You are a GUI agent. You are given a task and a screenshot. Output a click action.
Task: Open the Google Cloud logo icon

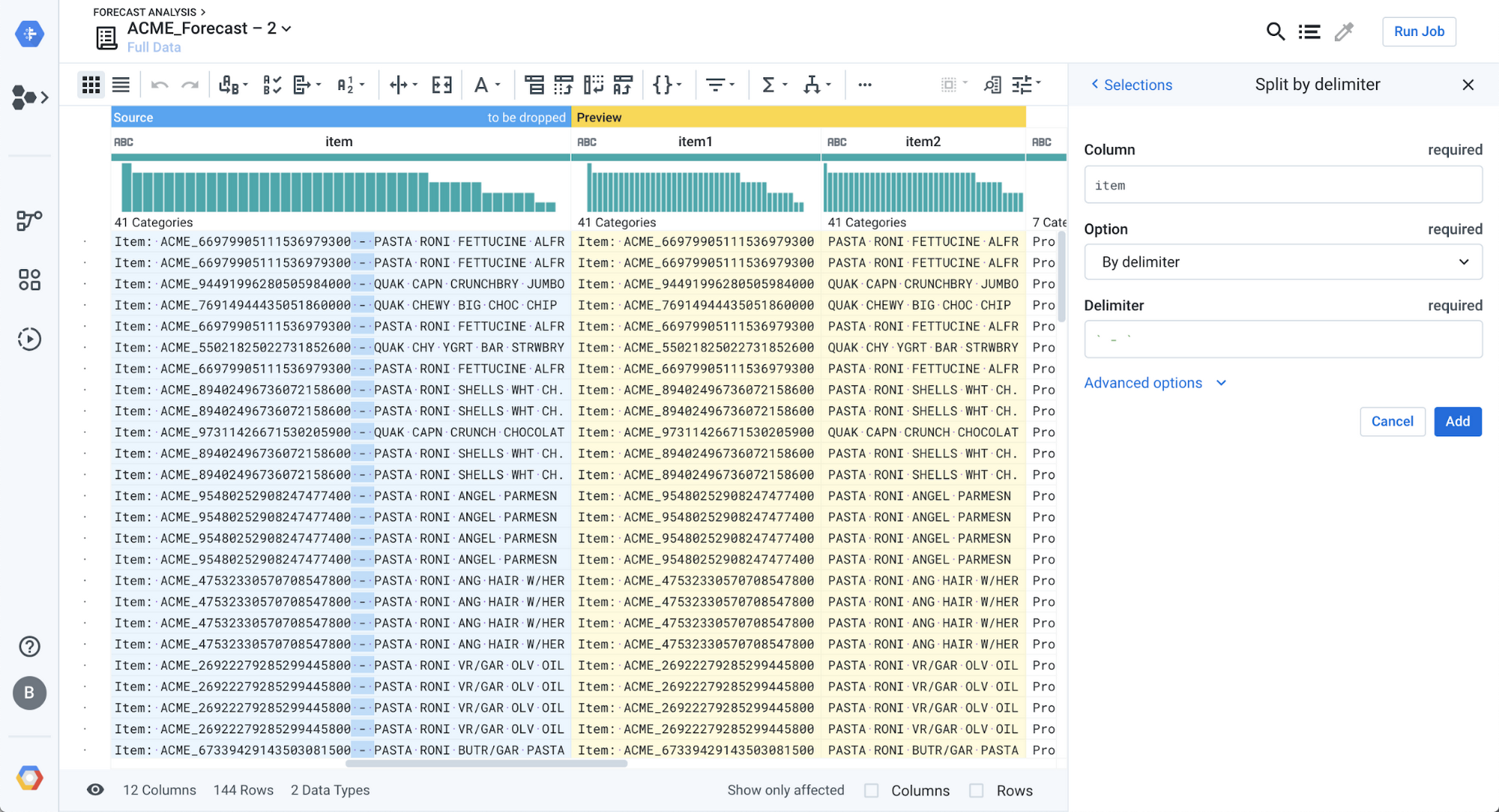tap(29, 778)
